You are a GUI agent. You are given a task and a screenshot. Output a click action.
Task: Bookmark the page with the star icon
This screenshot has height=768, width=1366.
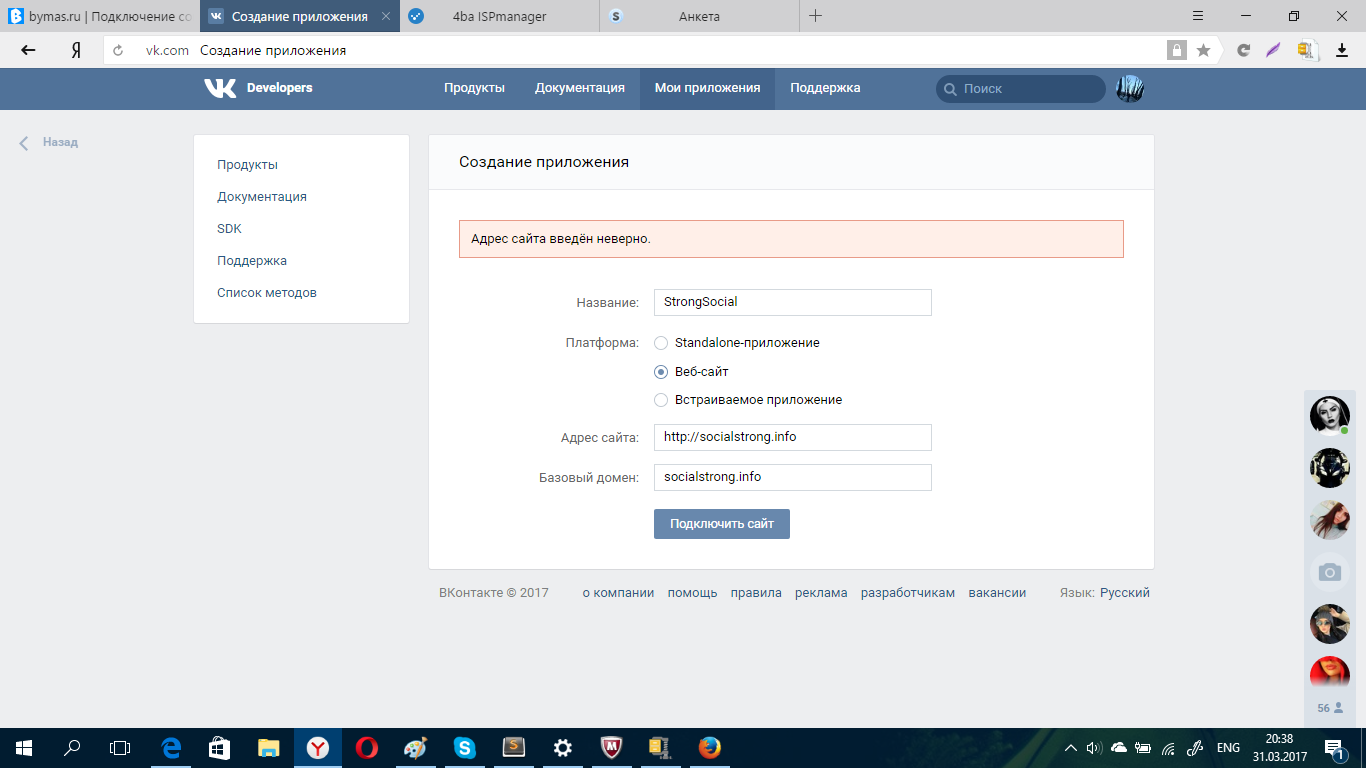(1203, 50)
